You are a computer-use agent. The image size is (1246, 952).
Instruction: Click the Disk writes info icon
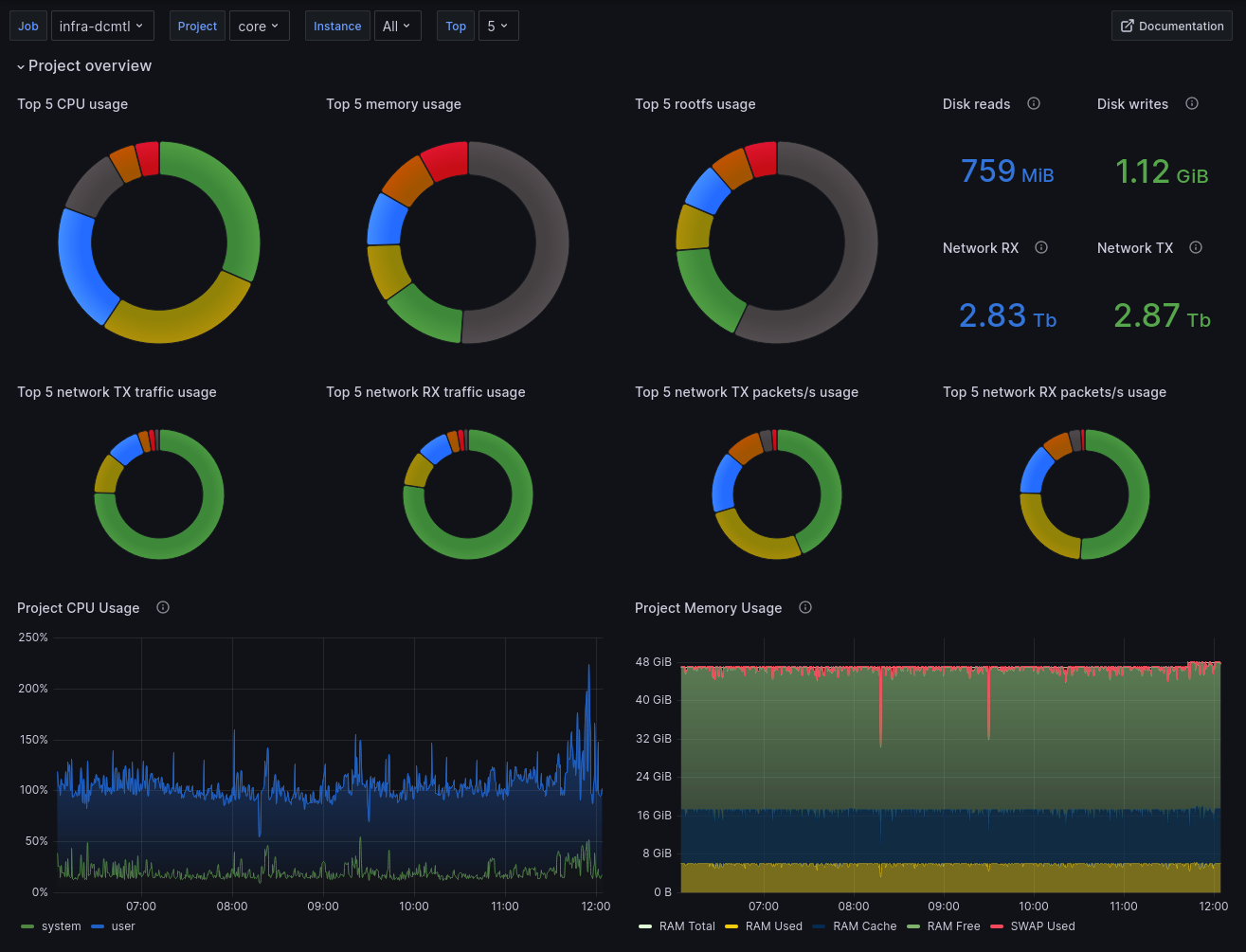click(1192, 103)
